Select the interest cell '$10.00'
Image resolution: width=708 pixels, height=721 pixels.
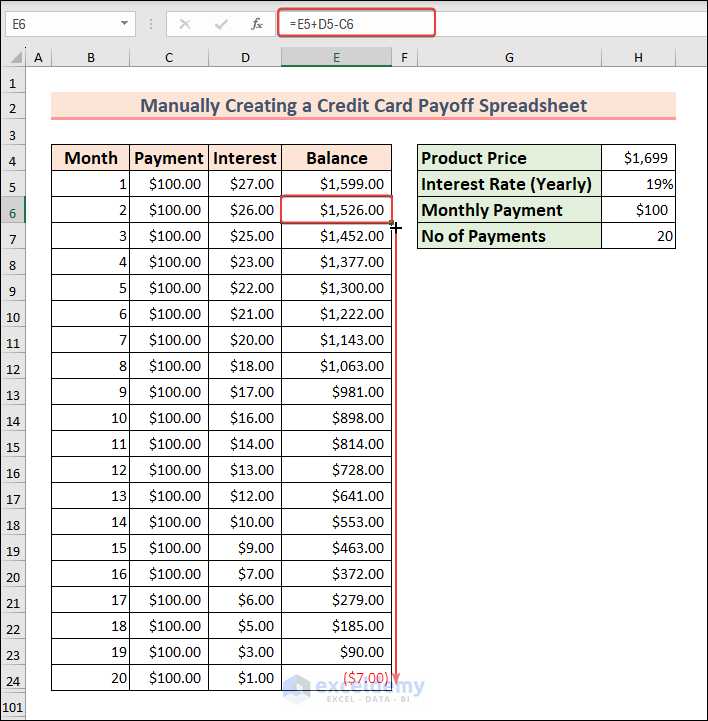click(x=245, y=521)
